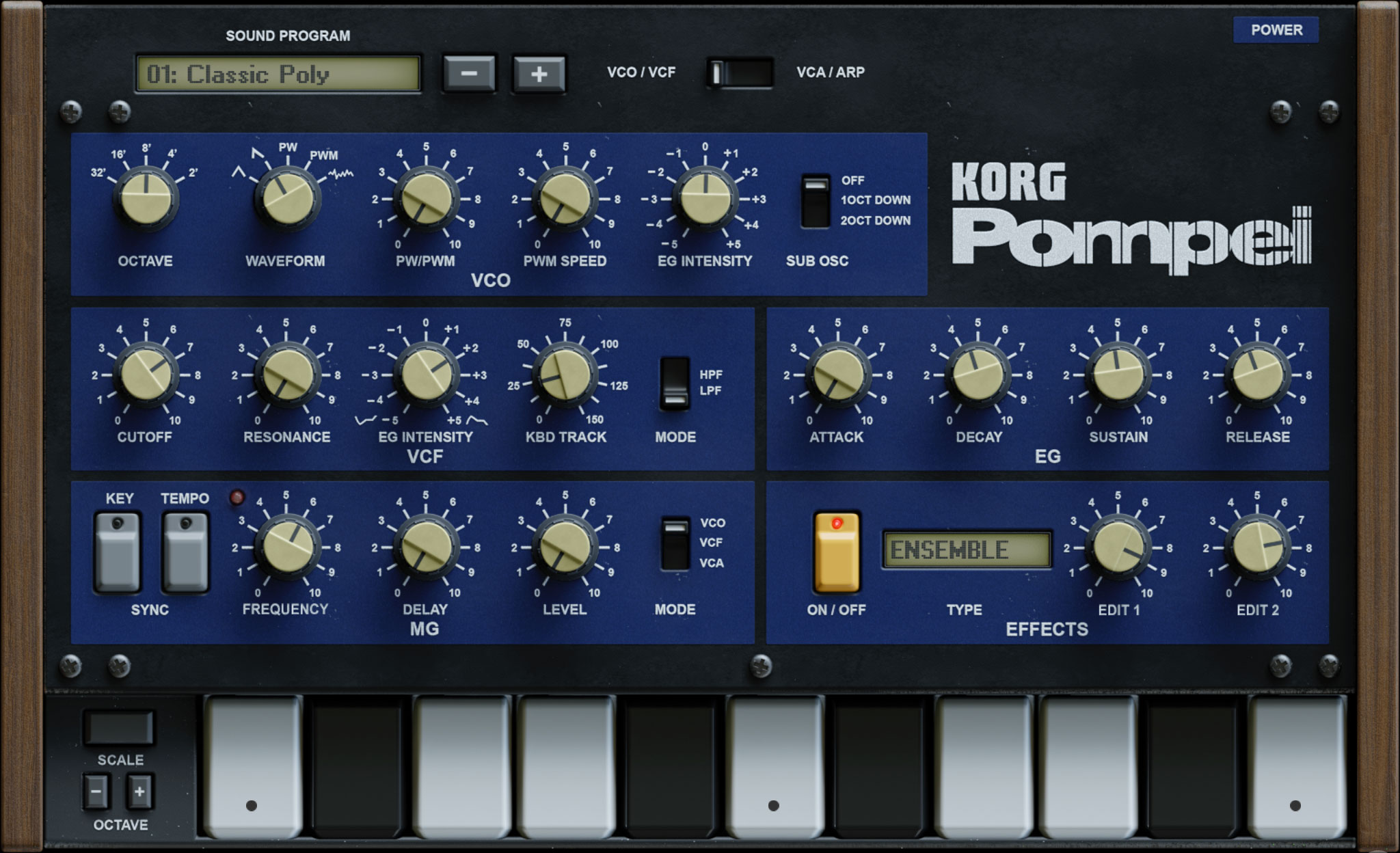Image resolution: width=1400 pixels, height=853 pixels.
Task: Raise keyboard octave with plus button
Action: [139, 791]
